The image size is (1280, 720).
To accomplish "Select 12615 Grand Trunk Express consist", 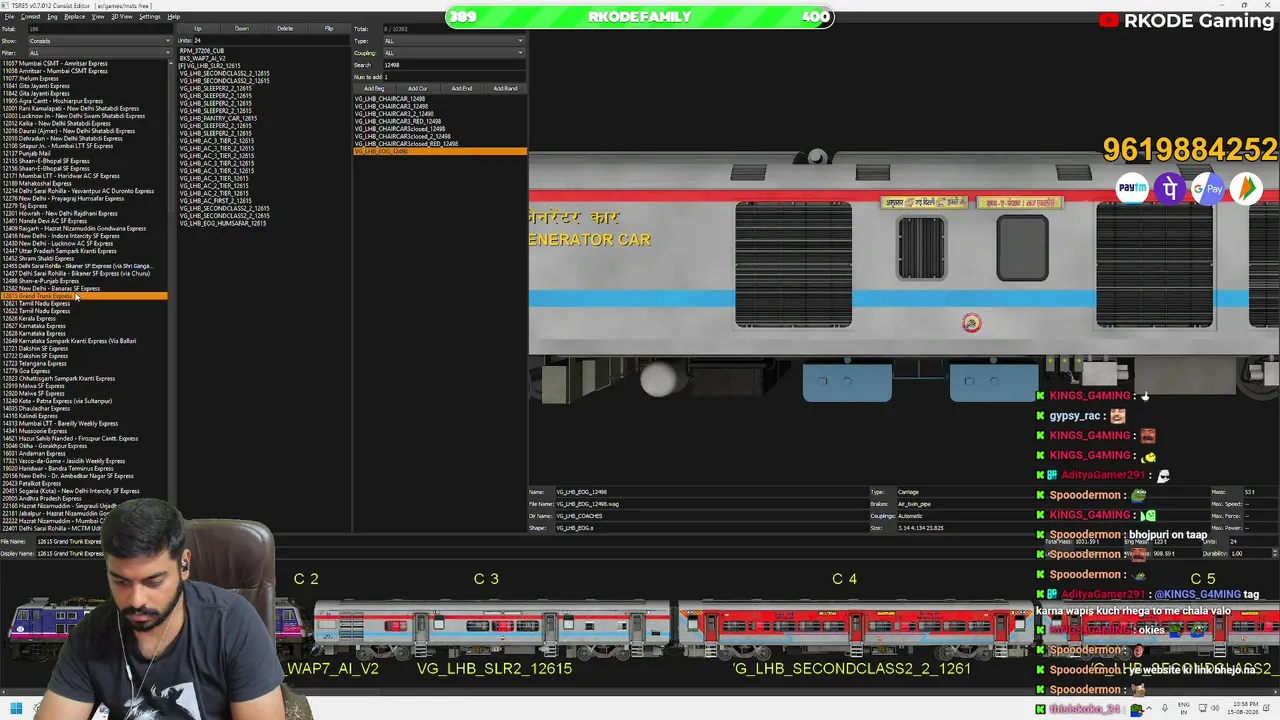I will (84, 296).
